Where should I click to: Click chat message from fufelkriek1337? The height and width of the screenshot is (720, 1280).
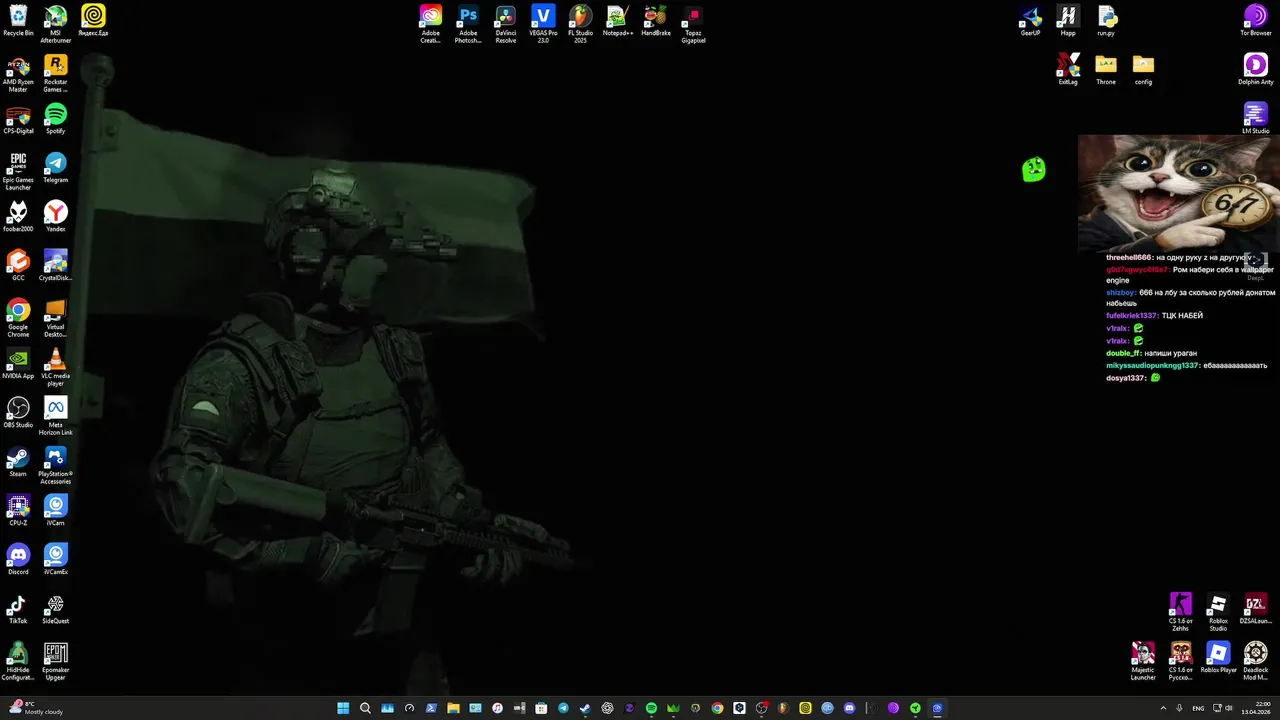(x=1154, y=316)
